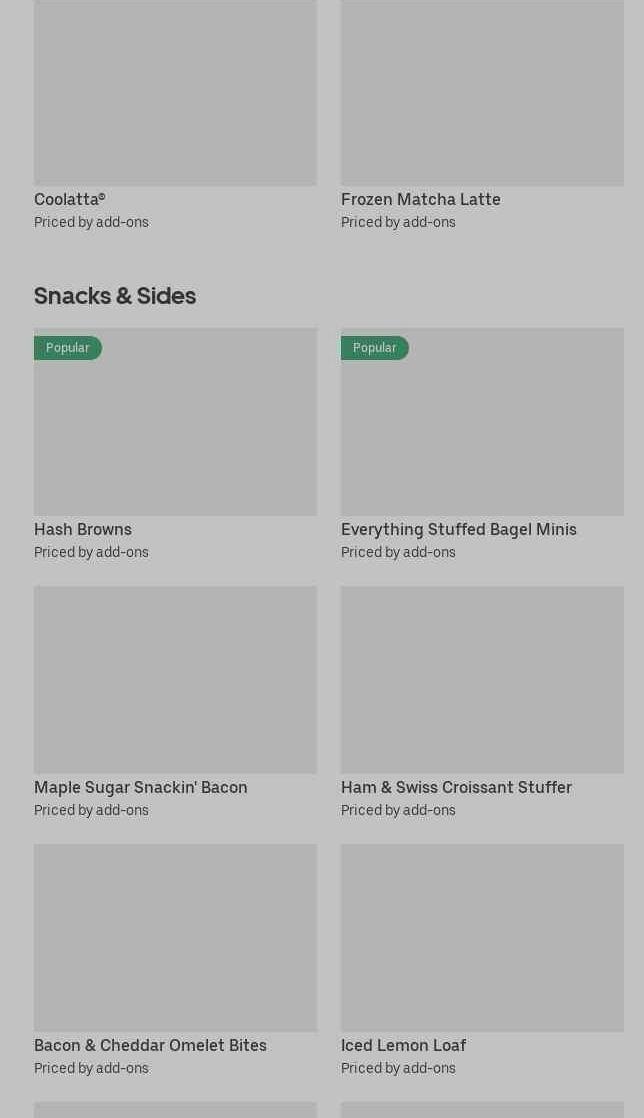
Task: Select the Iced Lemon Loaf title
Action: (x=403, y=1045)
